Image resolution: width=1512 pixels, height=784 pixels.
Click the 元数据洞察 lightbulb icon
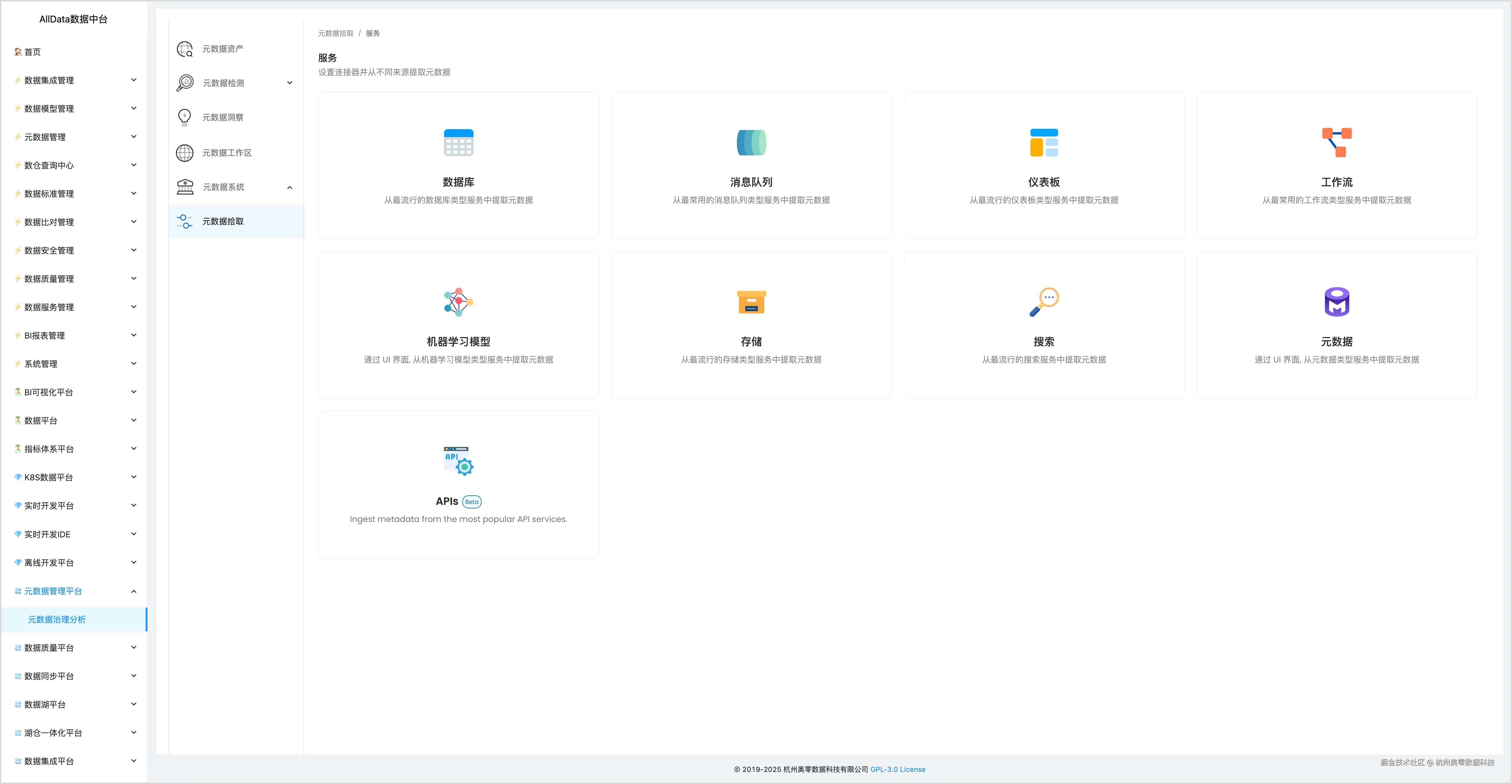pos(185,117)
